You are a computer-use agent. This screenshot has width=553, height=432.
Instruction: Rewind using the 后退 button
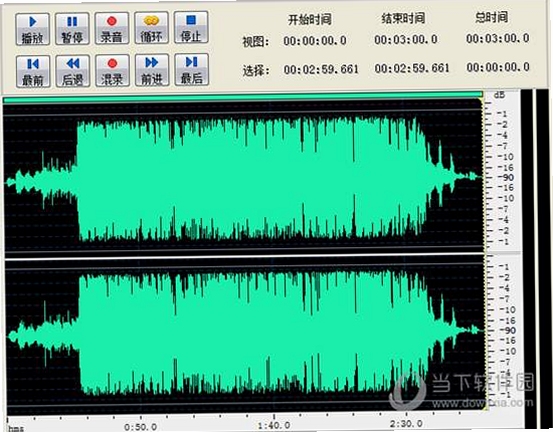[73, 71]
